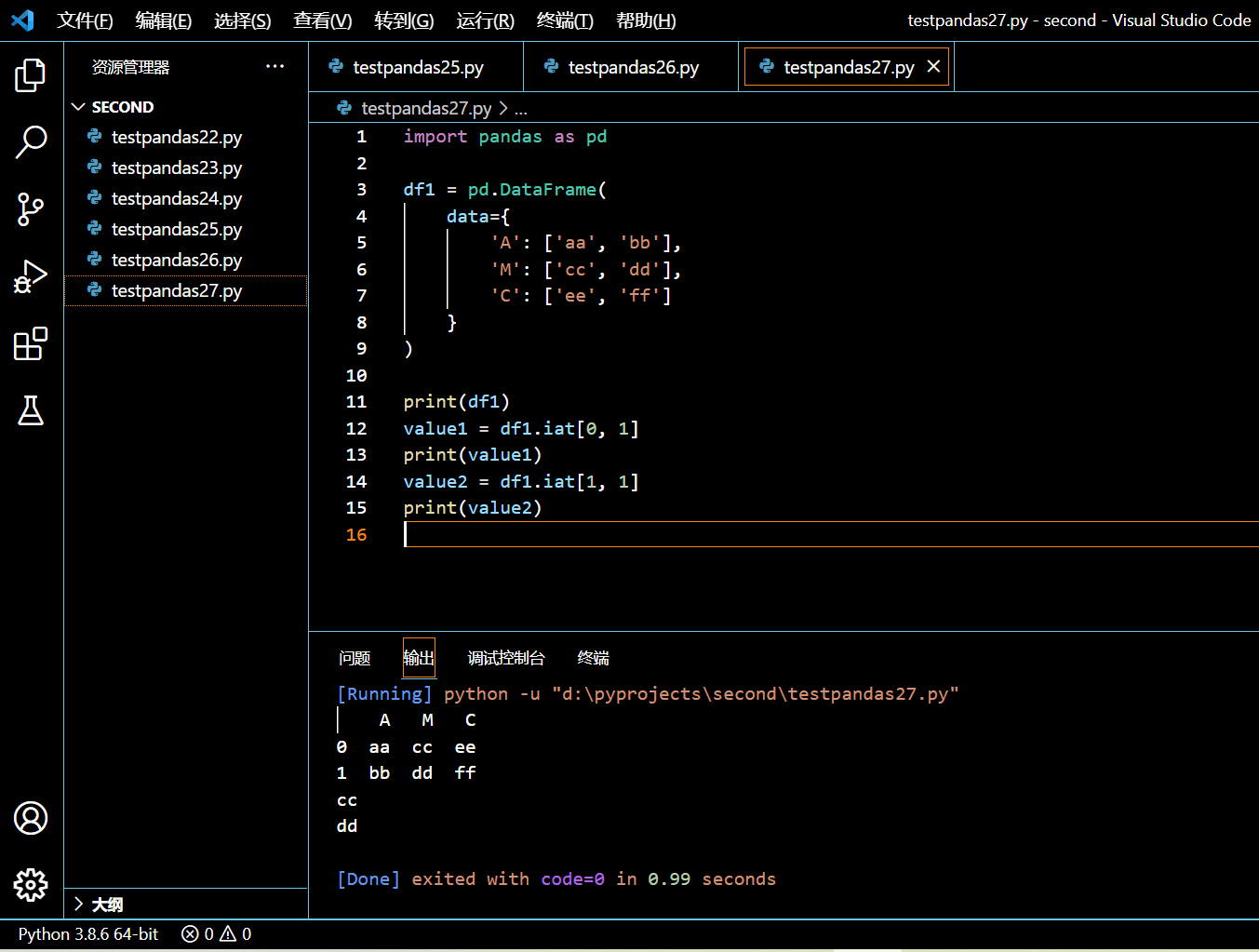Click line number 3 in gutter
The image size is (1259, 952).
point(362,189)
